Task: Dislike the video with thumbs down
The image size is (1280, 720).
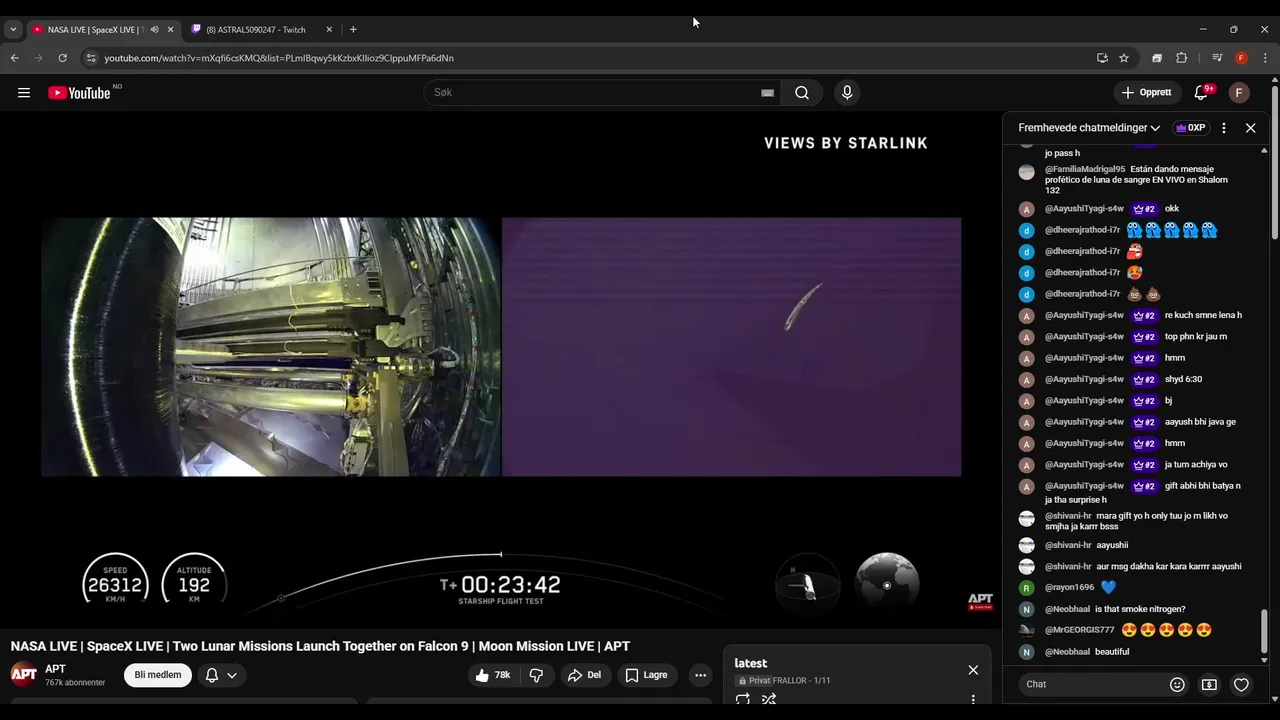Action: 536,675
